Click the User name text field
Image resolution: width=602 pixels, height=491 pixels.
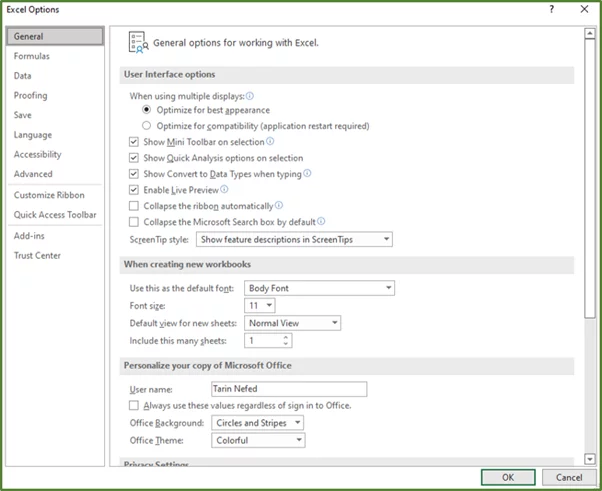[x=289, y=389]
